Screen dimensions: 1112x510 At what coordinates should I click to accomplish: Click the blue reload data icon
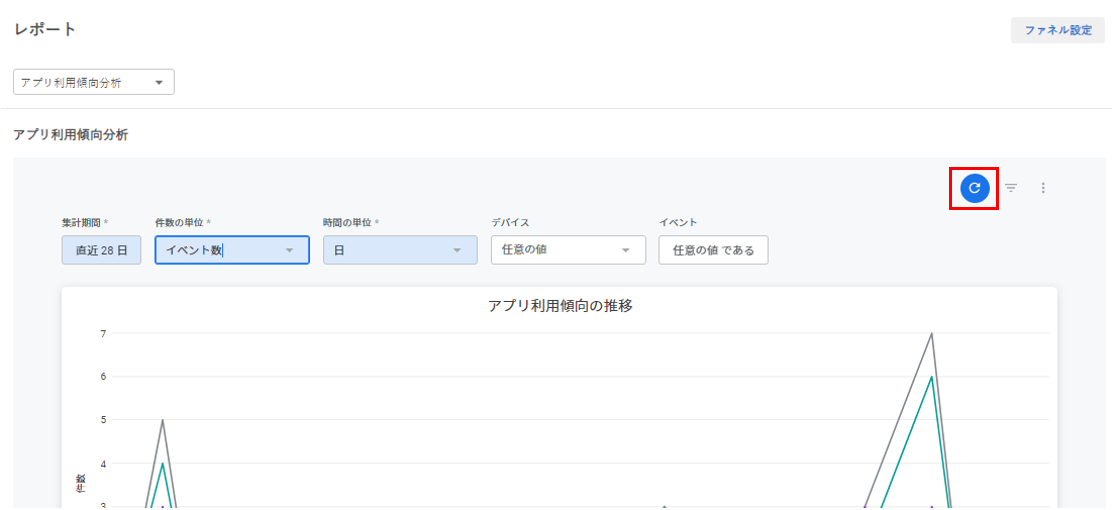click(974, 188)
